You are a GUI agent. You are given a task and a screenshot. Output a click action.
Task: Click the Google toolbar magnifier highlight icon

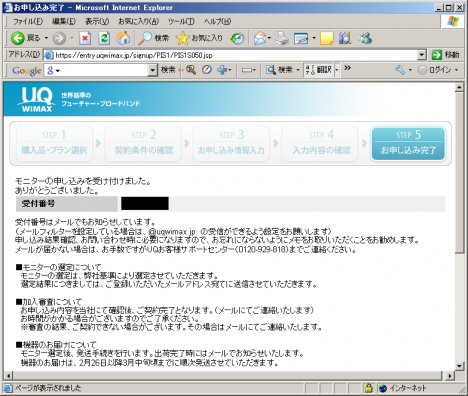pos(191,70)
